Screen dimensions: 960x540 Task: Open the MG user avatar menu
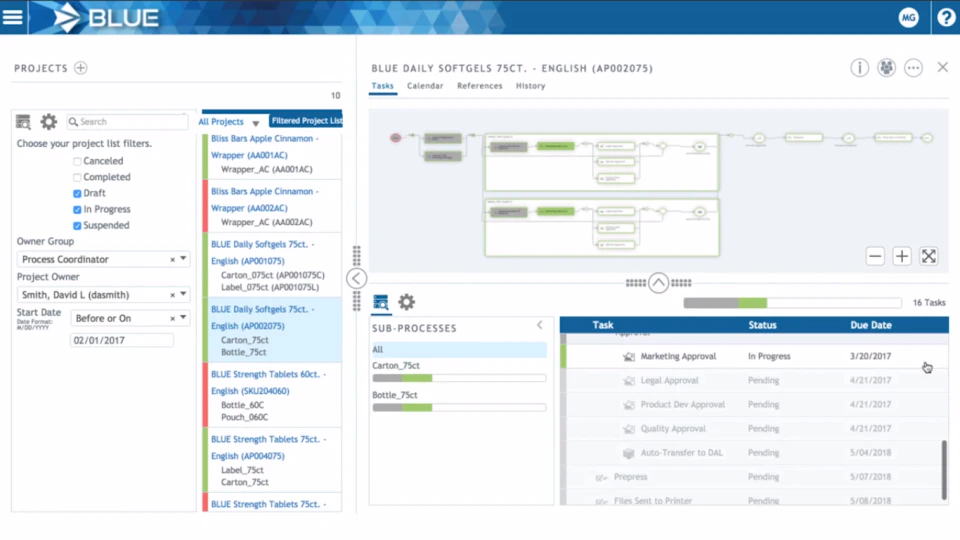pos(909,18)
